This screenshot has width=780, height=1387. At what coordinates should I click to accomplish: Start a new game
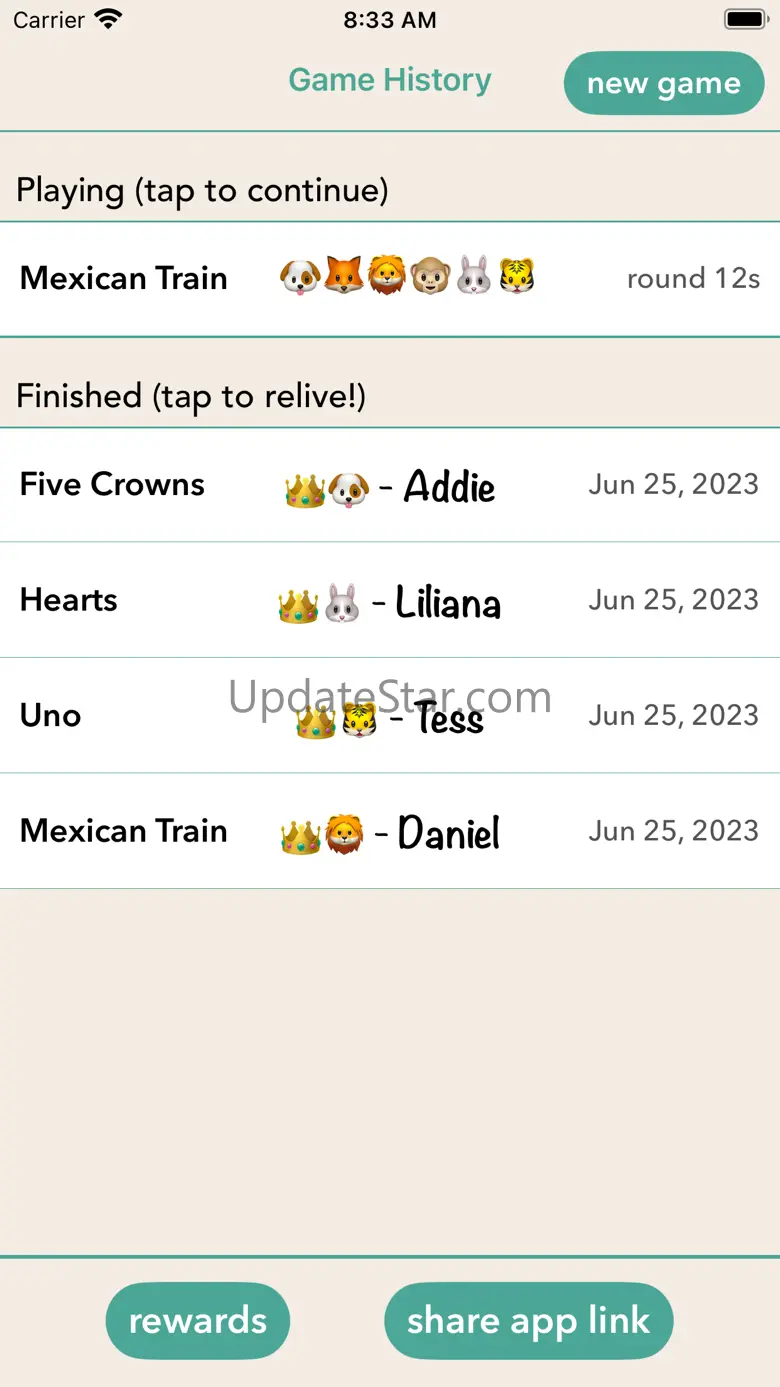pos(664,84)
